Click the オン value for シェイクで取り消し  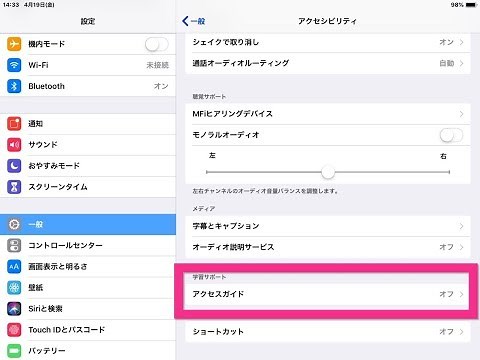(x=447, y=42)
